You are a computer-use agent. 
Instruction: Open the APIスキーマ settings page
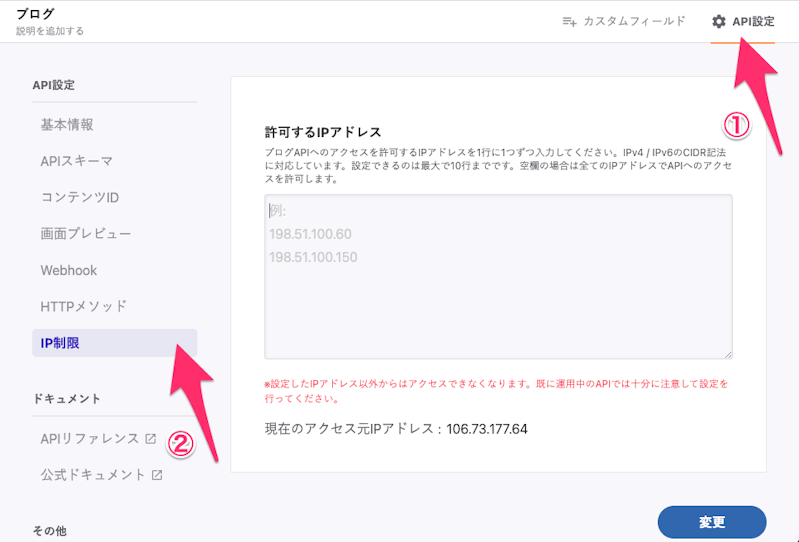(x=76, y=161)
